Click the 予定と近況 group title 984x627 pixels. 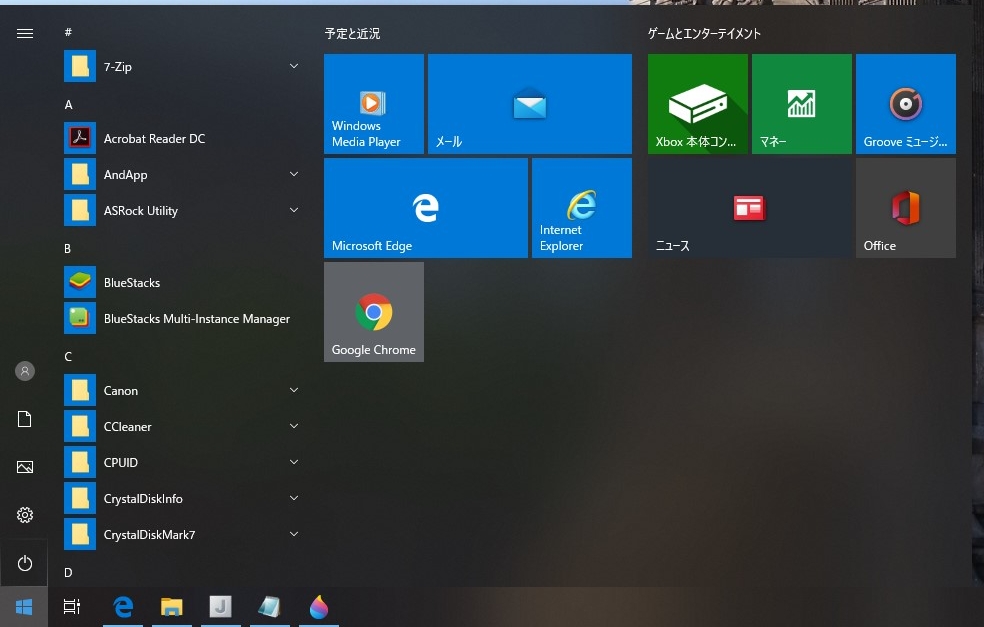(x=352, y=33)
